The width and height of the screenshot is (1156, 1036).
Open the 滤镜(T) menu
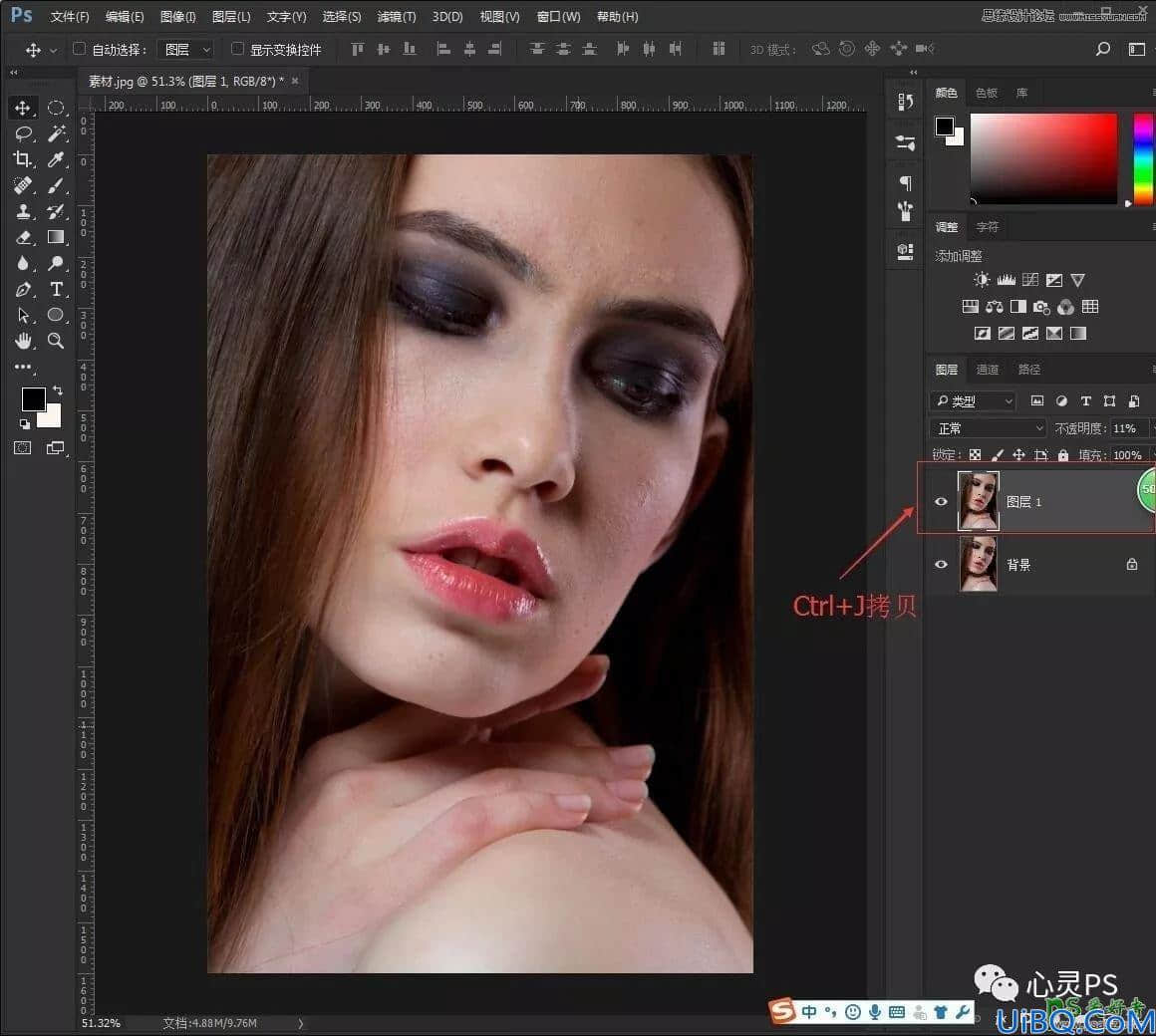tap(397, 16)
